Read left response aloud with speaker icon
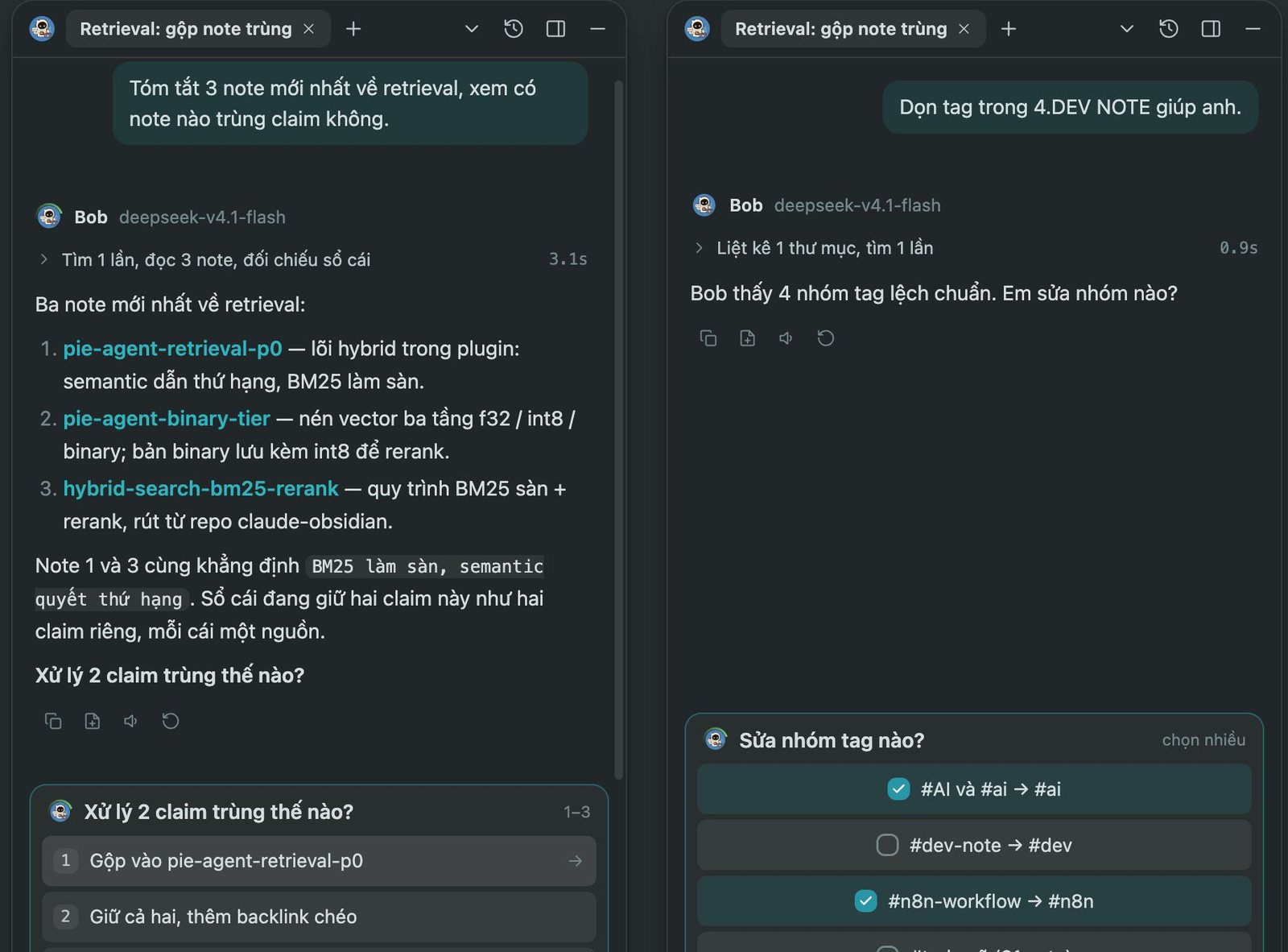This screenshot has height=952, width=1288. tap(131, 721)
